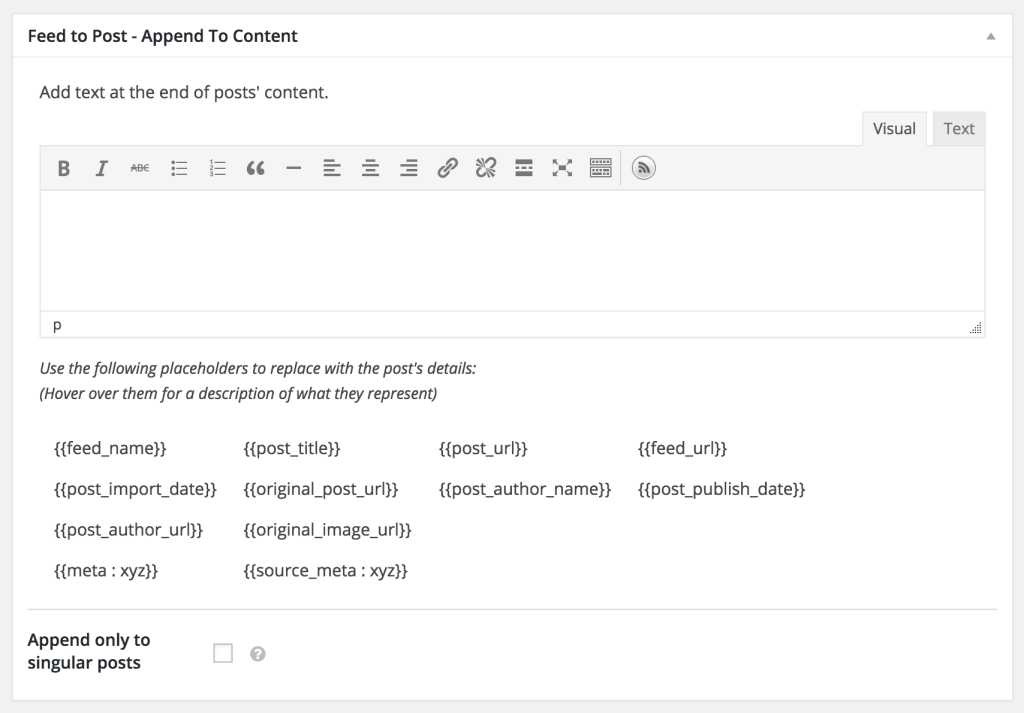This screenshot has width=1024, height=713.
Task: Collapse the Append To Content panel
Action: click(990, 36)
